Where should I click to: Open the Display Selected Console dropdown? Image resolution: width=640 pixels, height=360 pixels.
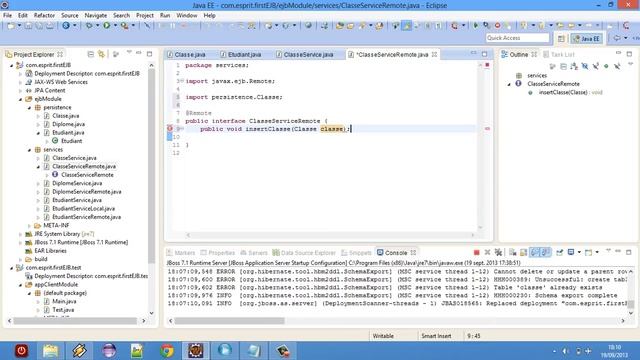click(x=579, y=253)
